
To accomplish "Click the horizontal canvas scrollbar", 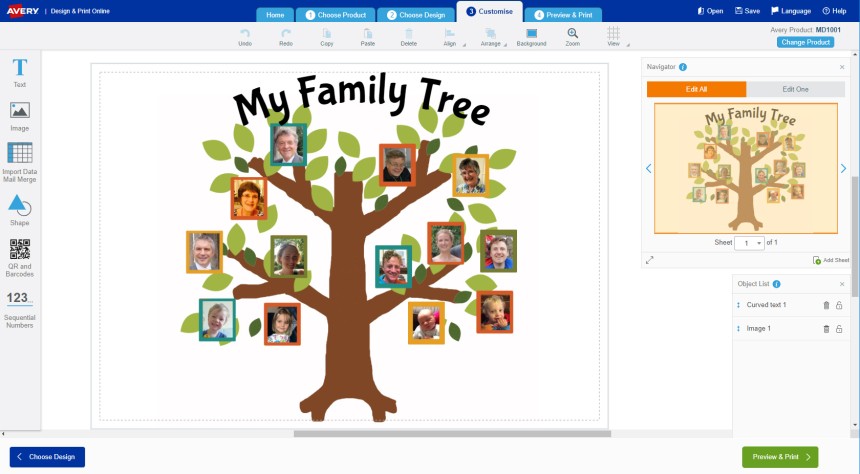I will click(452, 434).
